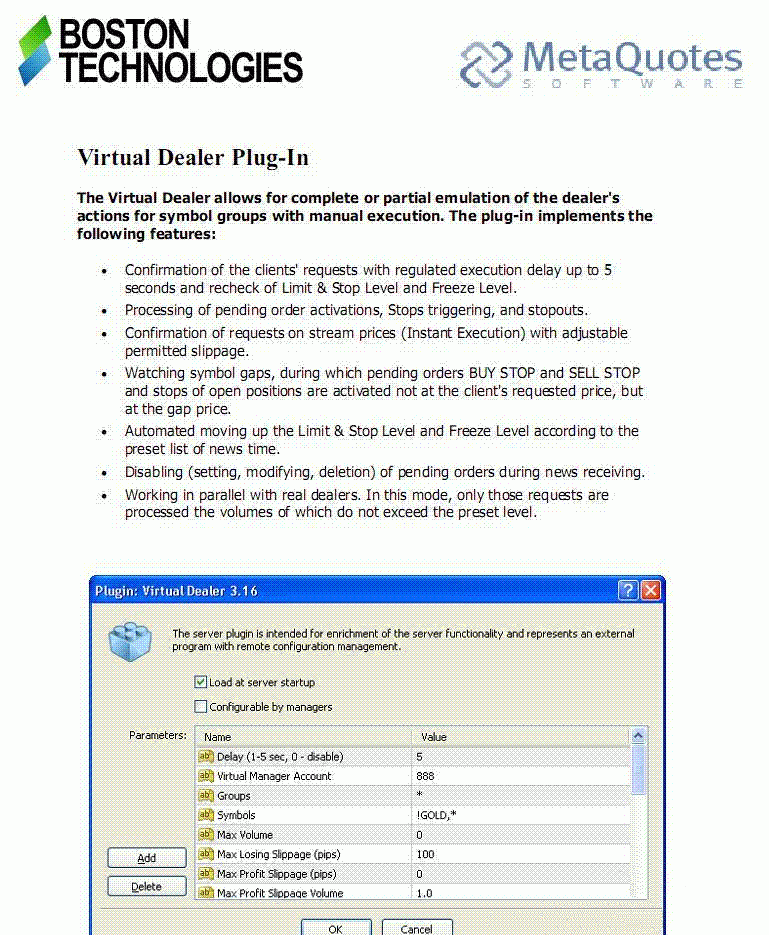The height and width of the screenshot is (935, 769).
Task: Click the Max Losing Slippage value 100
Action: [x=520, y=854]
